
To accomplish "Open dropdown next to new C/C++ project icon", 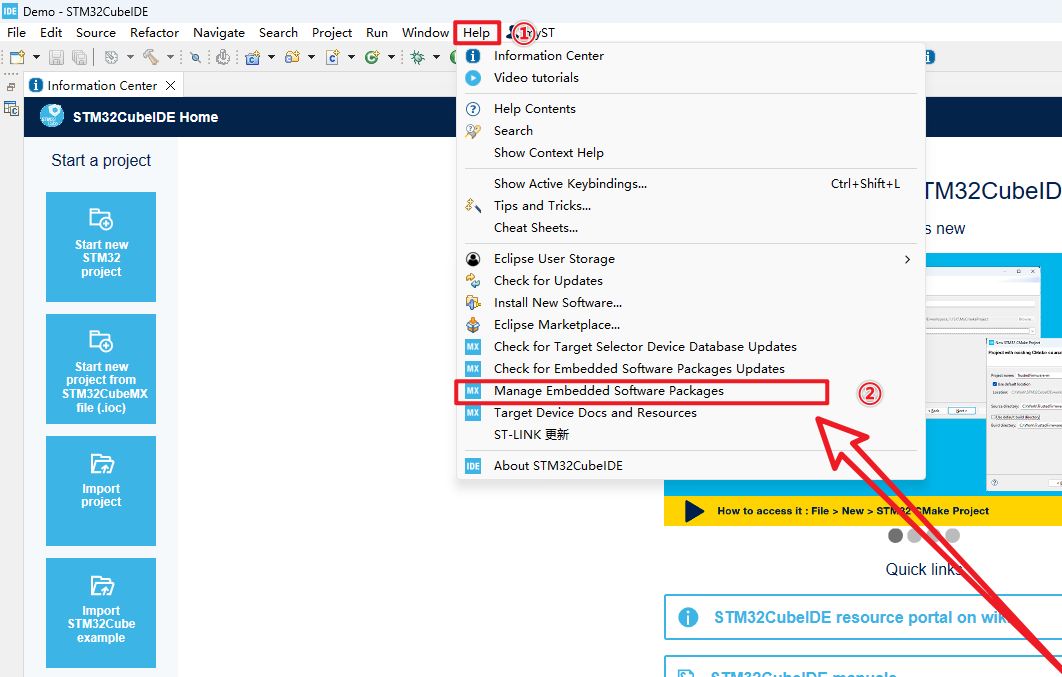I will click(272, 58).
